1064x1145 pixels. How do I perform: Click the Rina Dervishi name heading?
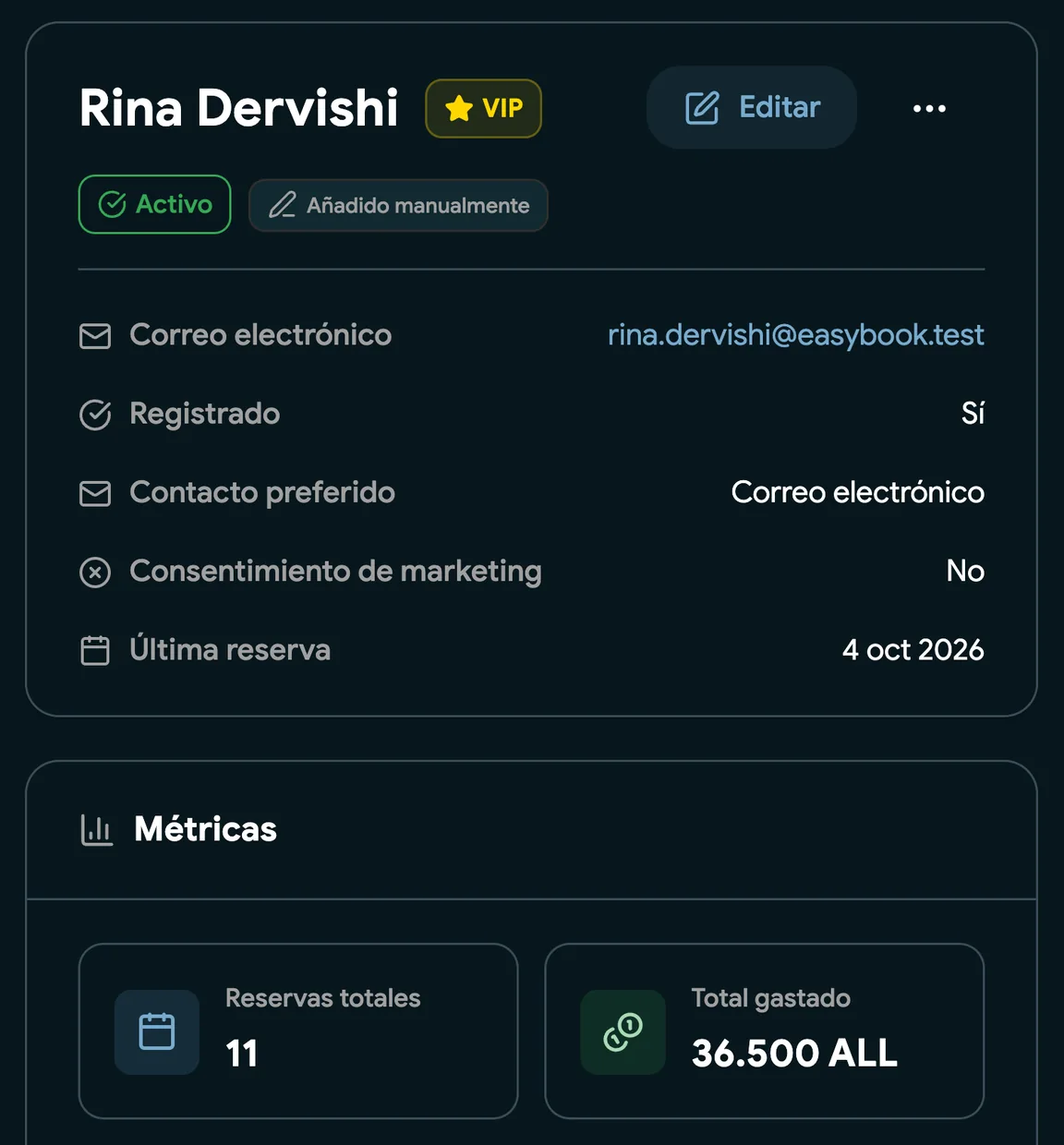[x=238, y=108]
